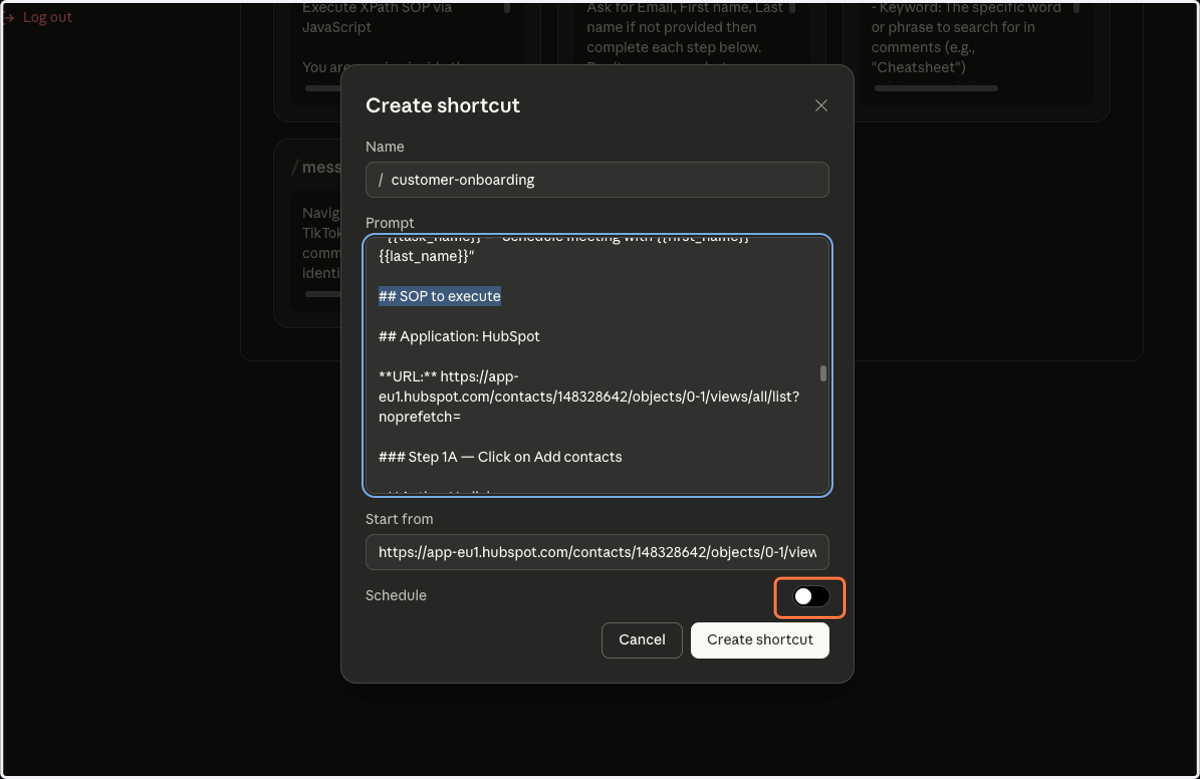Focus the Name field customer-onboarding
This screenshot has width=1200, height=779.
(597, 180)
